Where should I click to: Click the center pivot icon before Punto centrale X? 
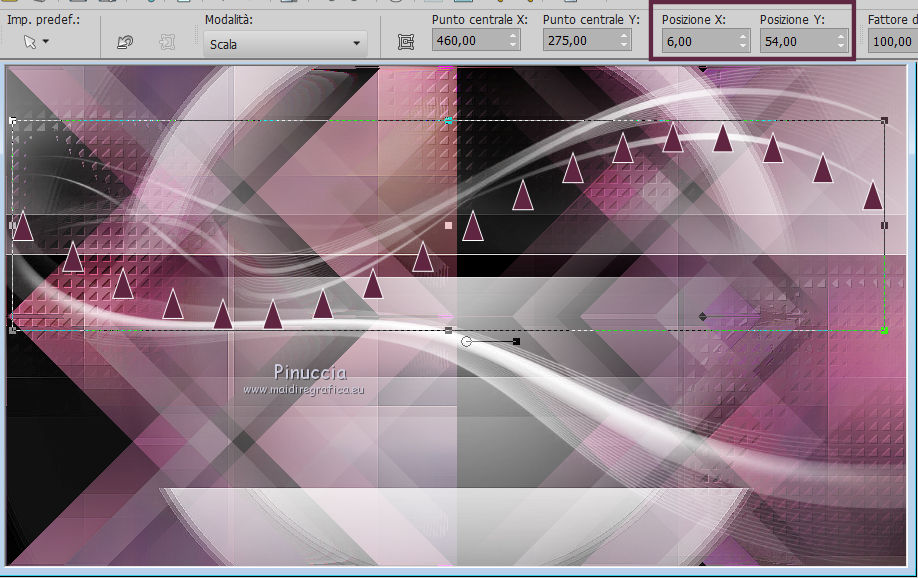406,42
